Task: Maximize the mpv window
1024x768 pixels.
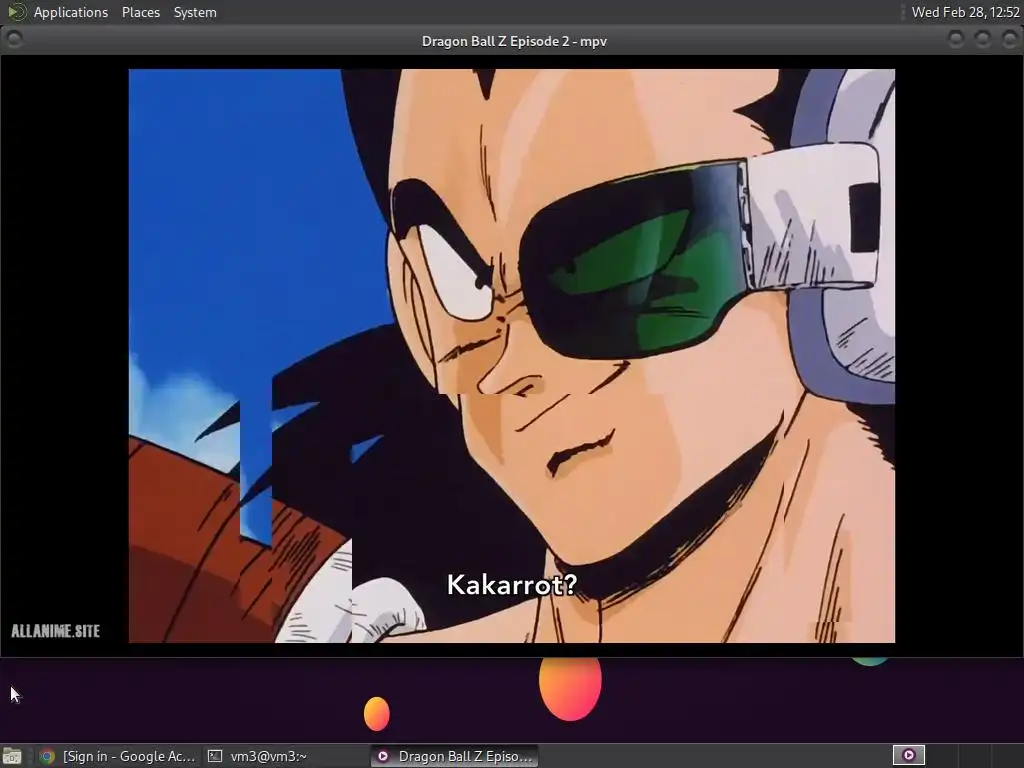Action: tap(982, 40)
